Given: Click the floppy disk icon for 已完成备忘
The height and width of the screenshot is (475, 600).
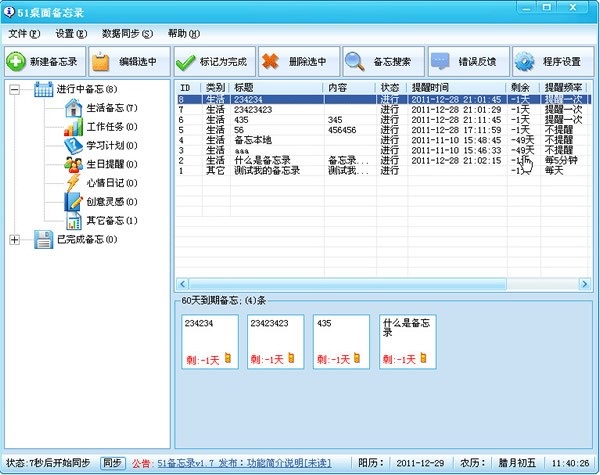Looking at the screenshot, I should (x=43, y=240).
